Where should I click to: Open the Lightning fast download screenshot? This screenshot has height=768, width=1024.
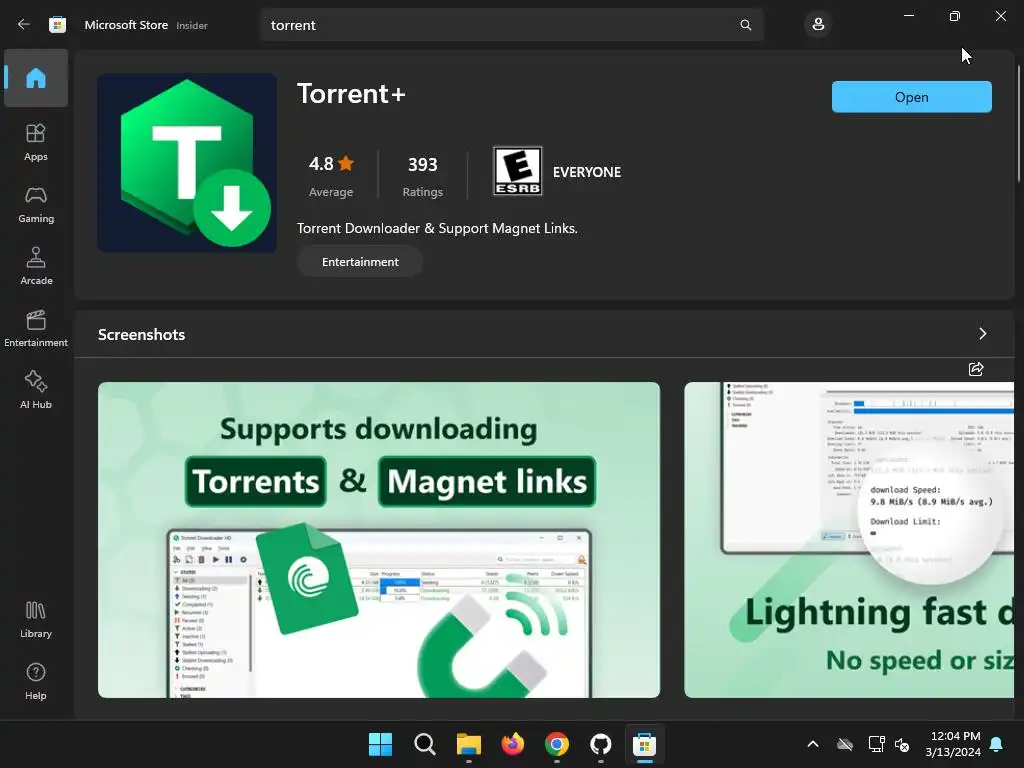coord(849,539)
